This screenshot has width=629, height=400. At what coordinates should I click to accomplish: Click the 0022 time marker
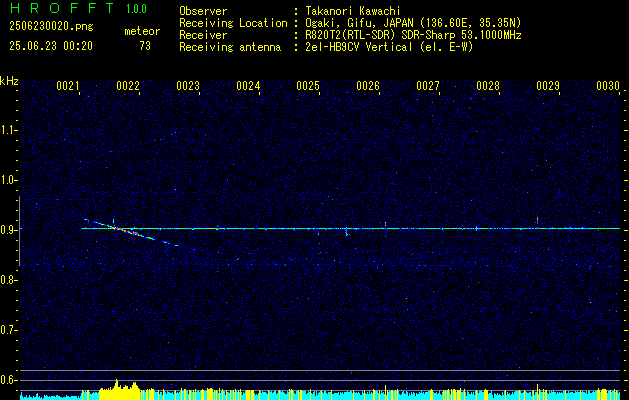128,86
